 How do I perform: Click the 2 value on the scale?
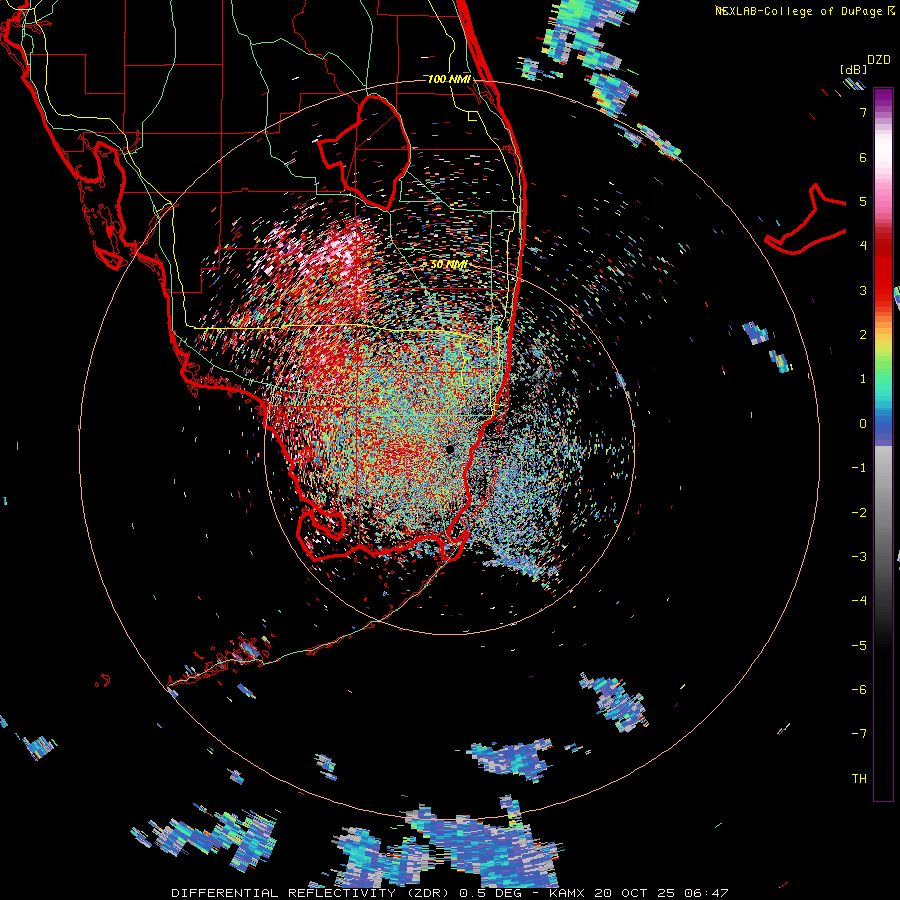863,335
